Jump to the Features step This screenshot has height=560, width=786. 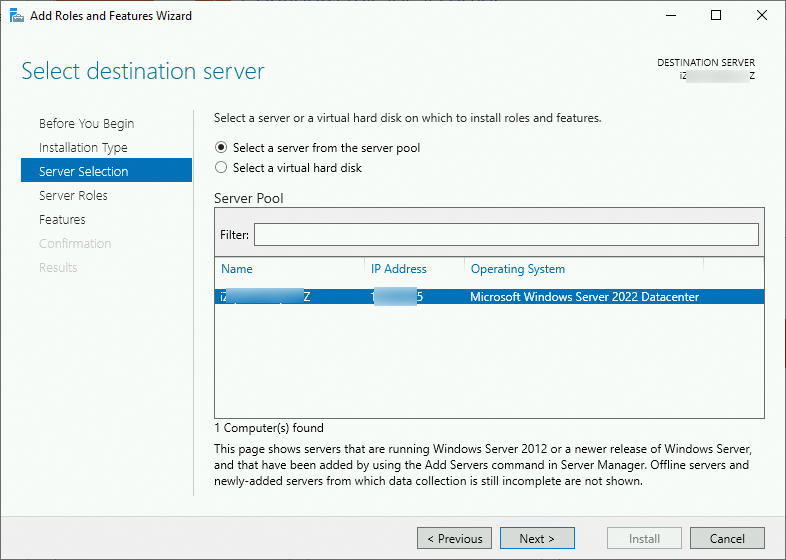[x=62, y=220]
